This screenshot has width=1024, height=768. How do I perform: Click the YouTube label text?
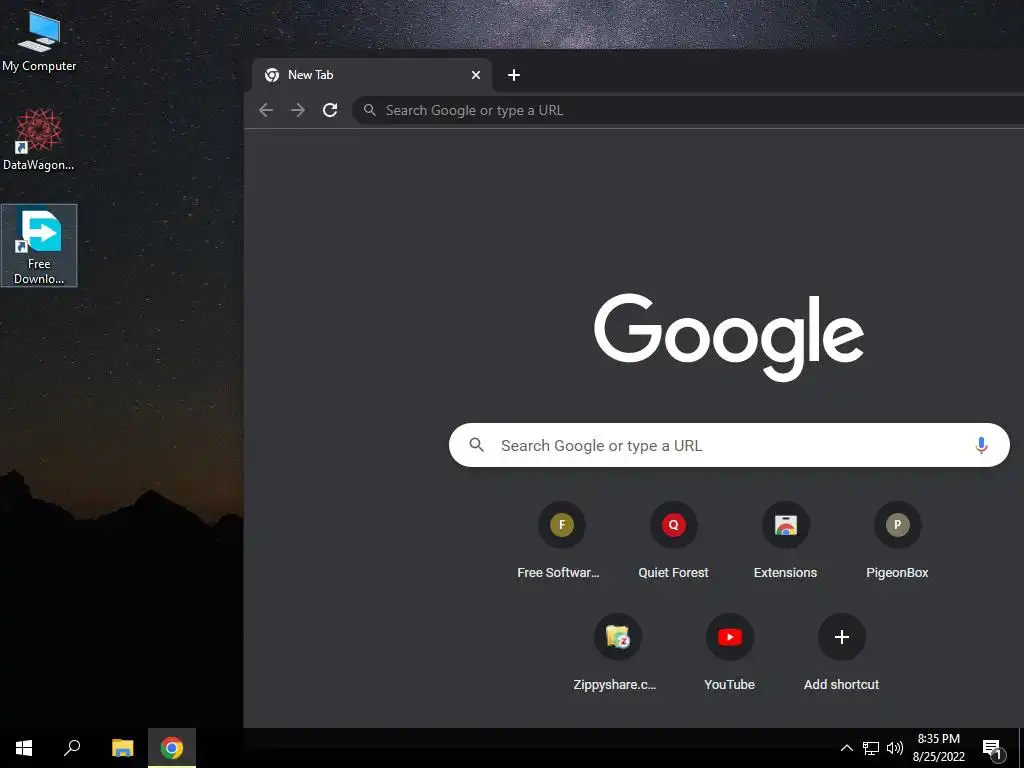click(729, 684)
